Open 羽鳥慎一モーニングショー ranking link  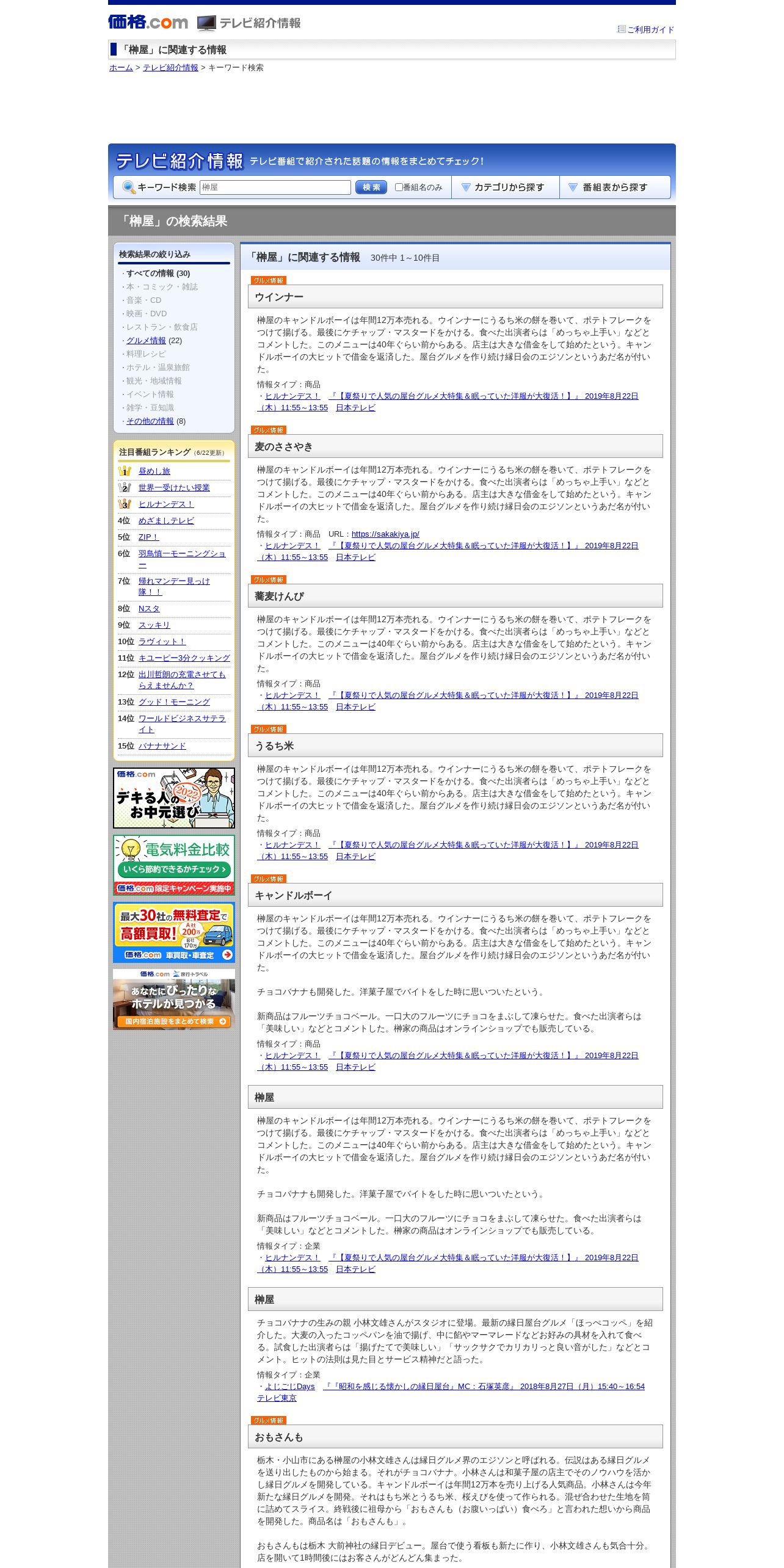[x=182, y=559]
